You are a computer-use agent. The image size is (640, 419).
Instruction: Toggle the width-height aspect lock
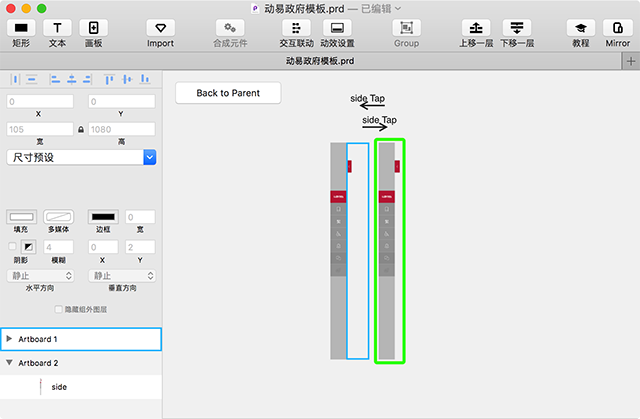(80, 130)
